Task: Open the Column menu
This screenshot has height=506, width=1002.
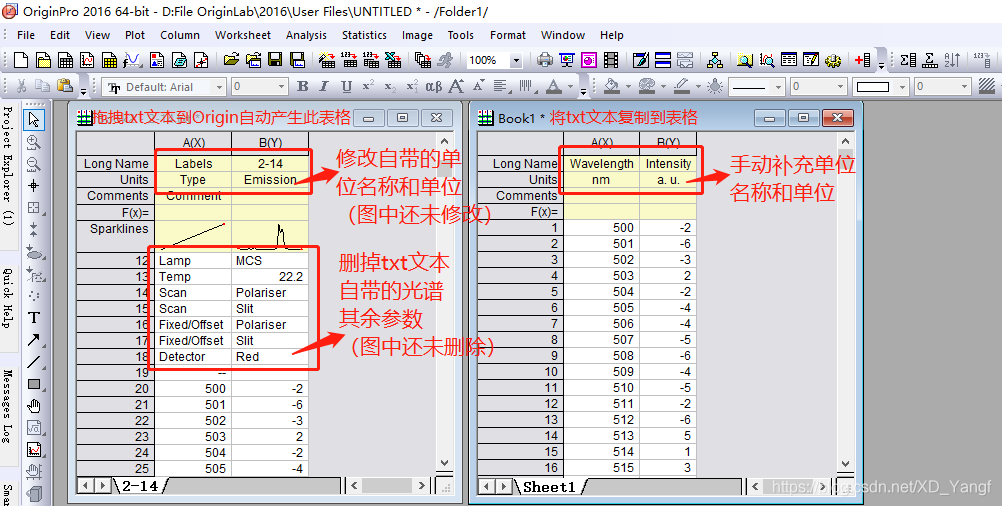Action: [x=180, y=35]
